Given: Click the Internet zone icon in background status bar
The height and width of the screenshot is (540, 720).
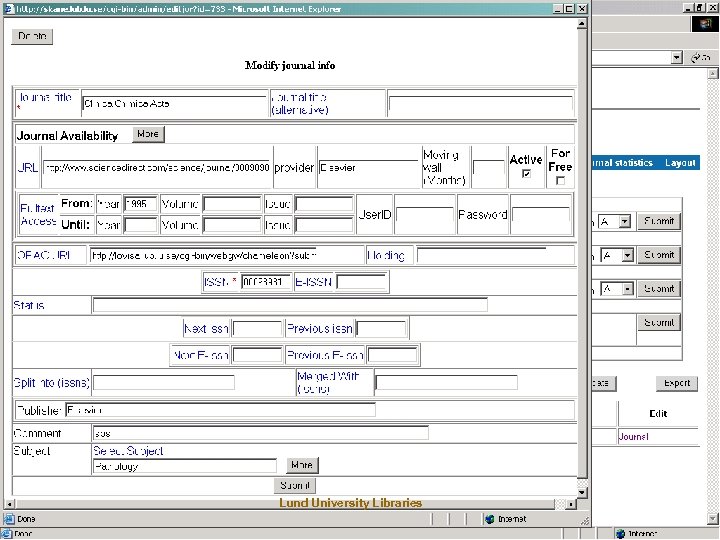Looking at the screenshot, I should pyautogui.click(x=620, y=534).
